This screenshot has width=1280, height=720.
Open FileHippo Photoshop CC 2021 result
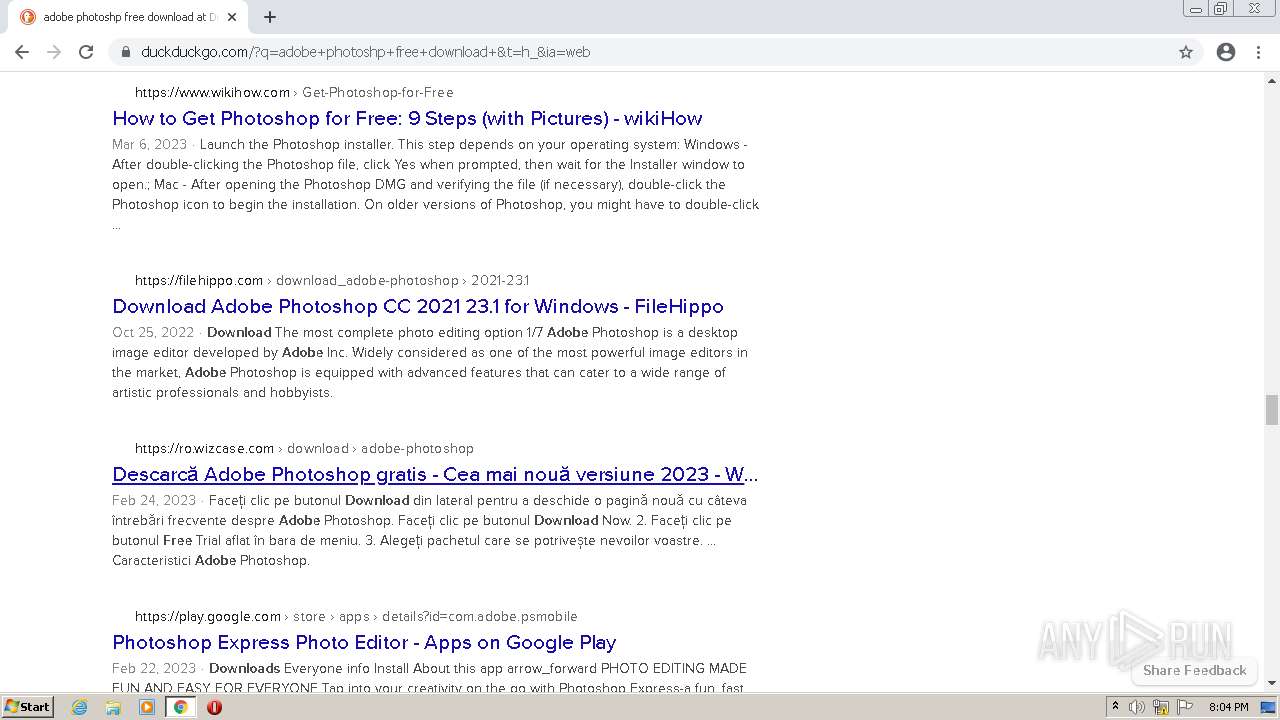click(x=418, y=306)
